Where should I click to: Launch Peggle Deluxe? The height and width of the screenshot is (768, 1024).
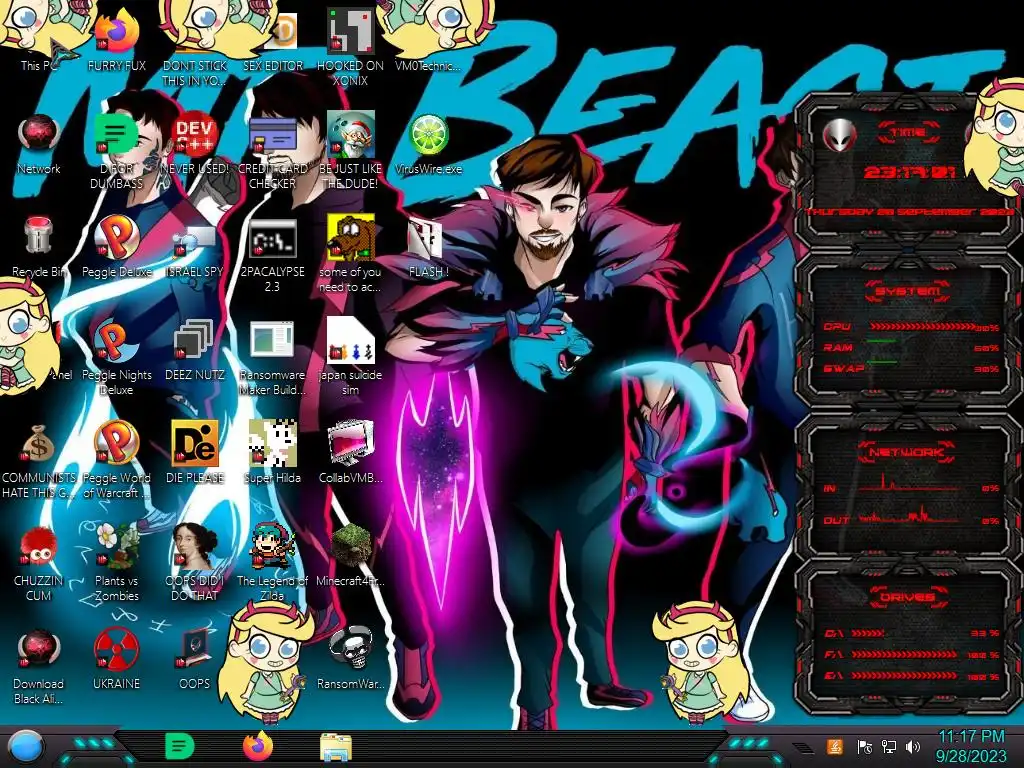pos(116,247)
